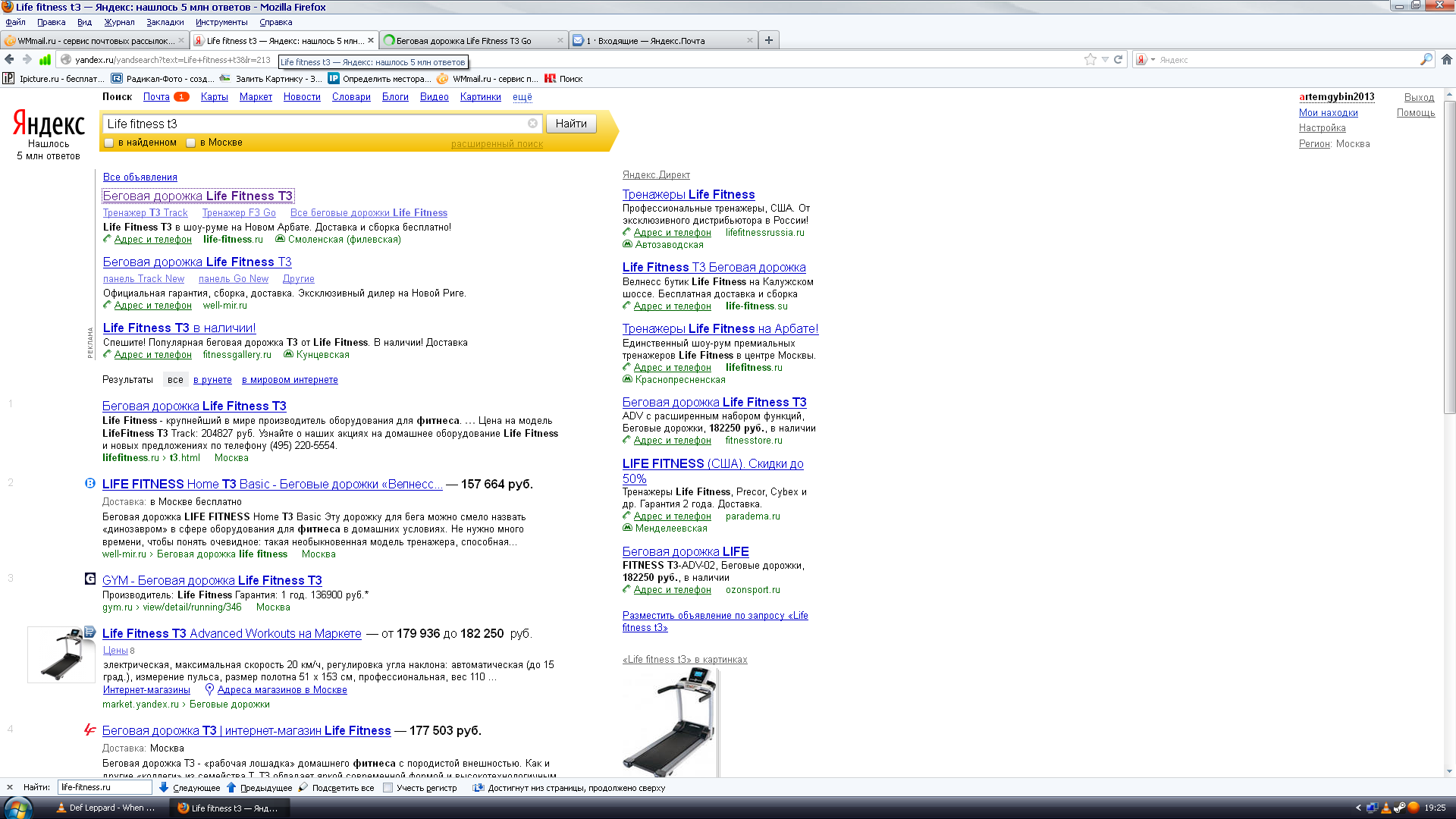
Task: Click the magnifier icon in Firefox search box
Action: click(x=1426, y=59)
